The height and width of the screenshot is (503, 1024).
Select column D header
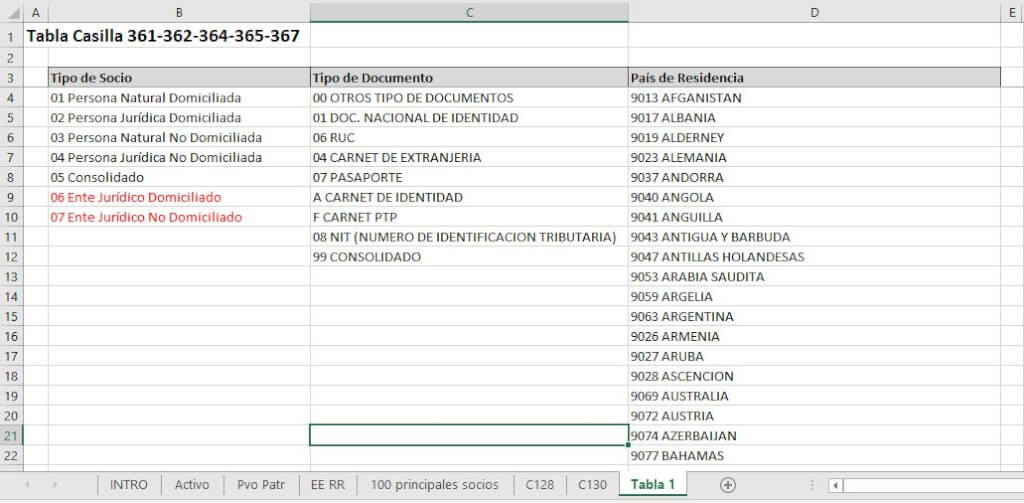click(814, 13)
